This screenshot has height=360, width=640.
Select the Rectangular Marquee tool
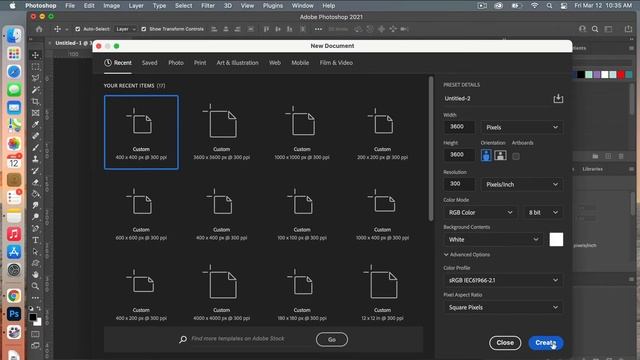pyautogui.click(x=36, y=66)
